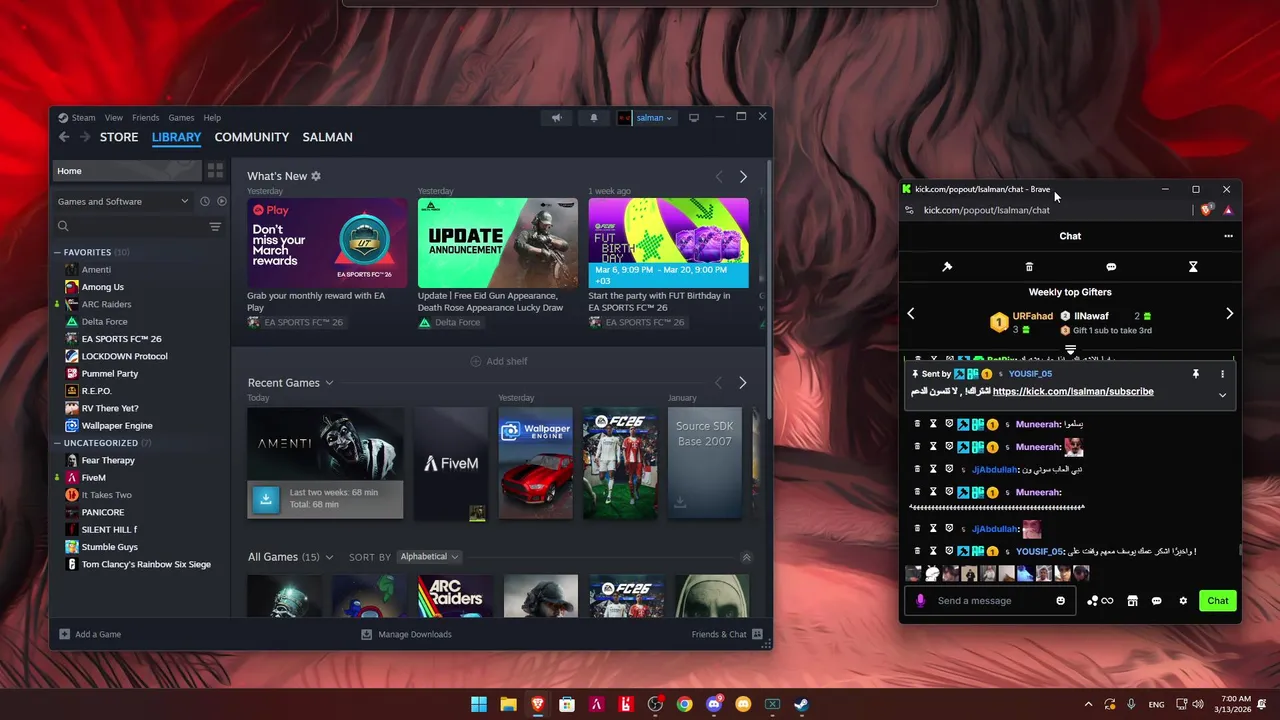1280x720 pixels.
Task: Open Kick chat three-dot options menu
Action: click(x=1228, y=236)
